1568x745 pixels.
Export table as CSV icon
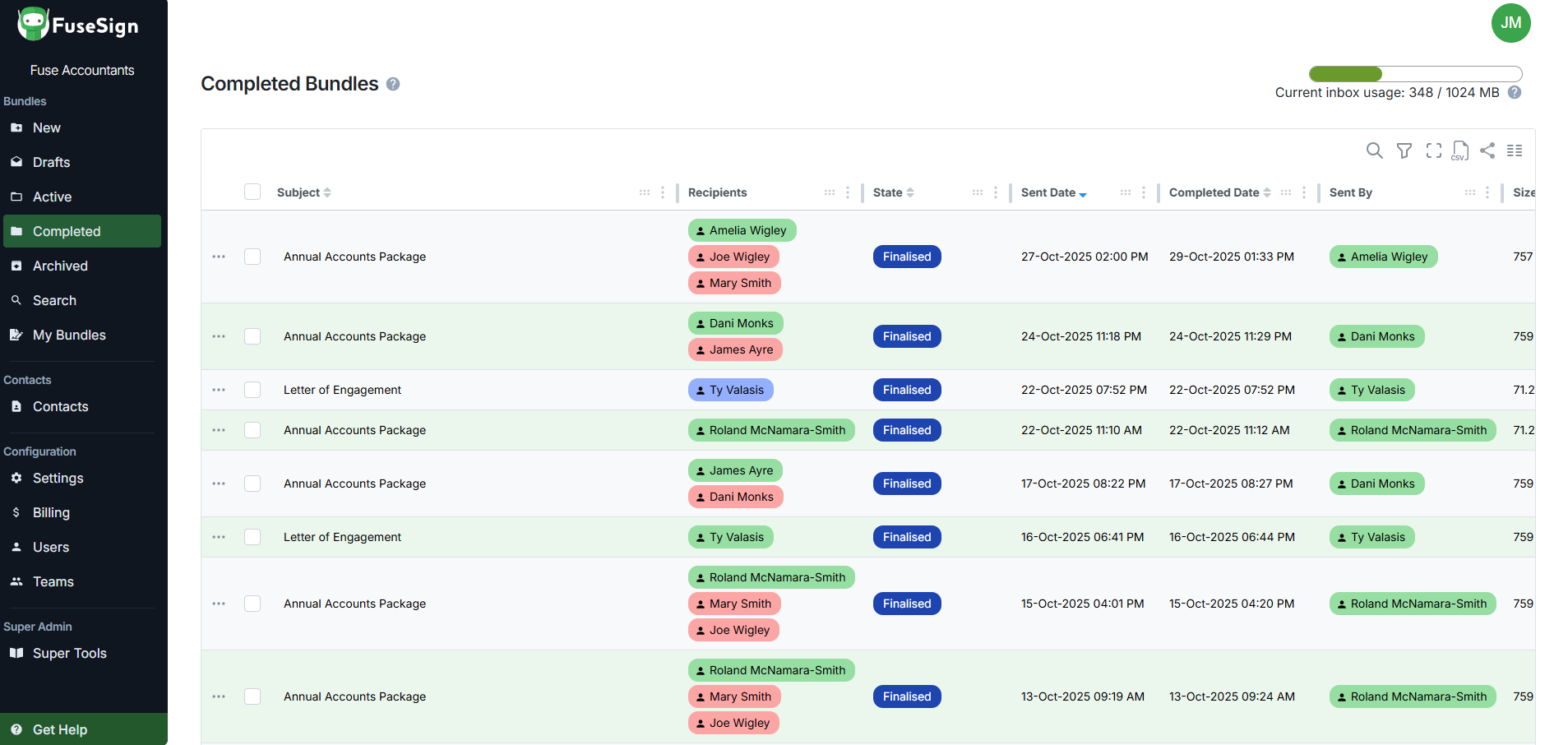pyautogui.click(x=1460, y=150)
